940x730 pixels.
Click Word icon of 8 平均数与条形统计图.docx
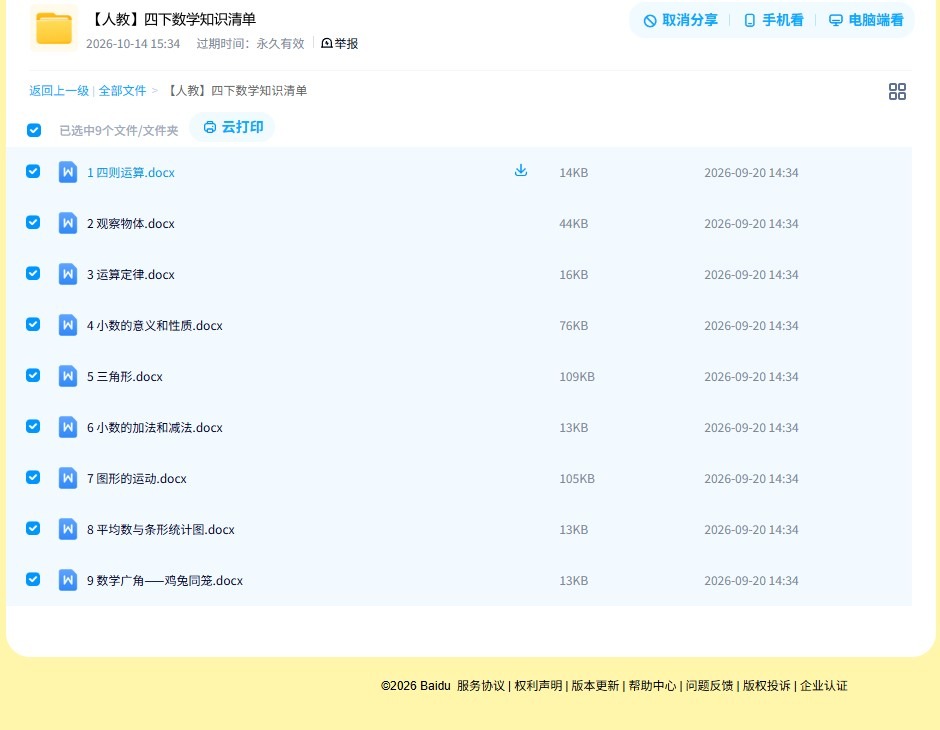click(x=68, y=529)
